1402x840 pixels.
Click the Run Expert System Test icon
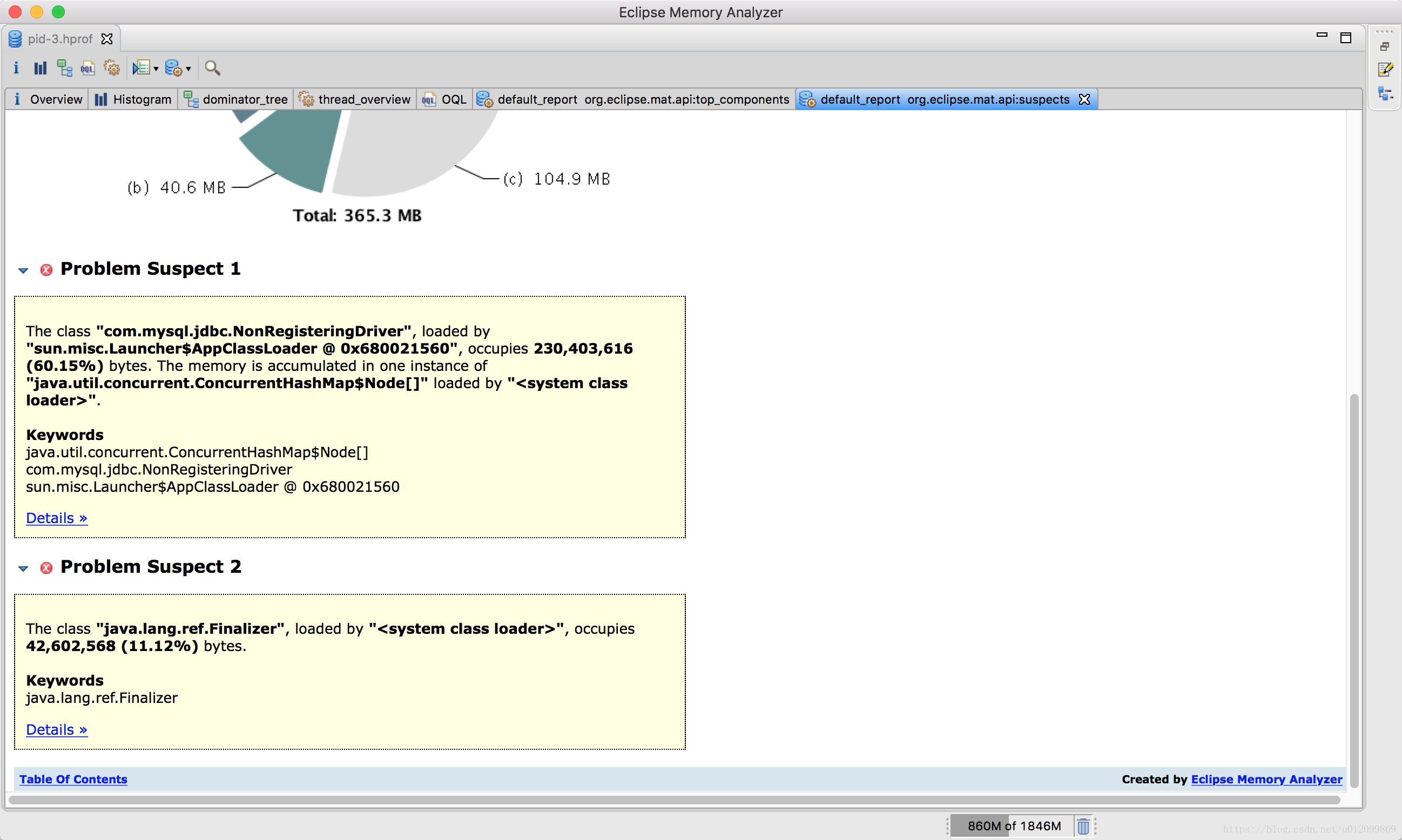pos(174,69)
